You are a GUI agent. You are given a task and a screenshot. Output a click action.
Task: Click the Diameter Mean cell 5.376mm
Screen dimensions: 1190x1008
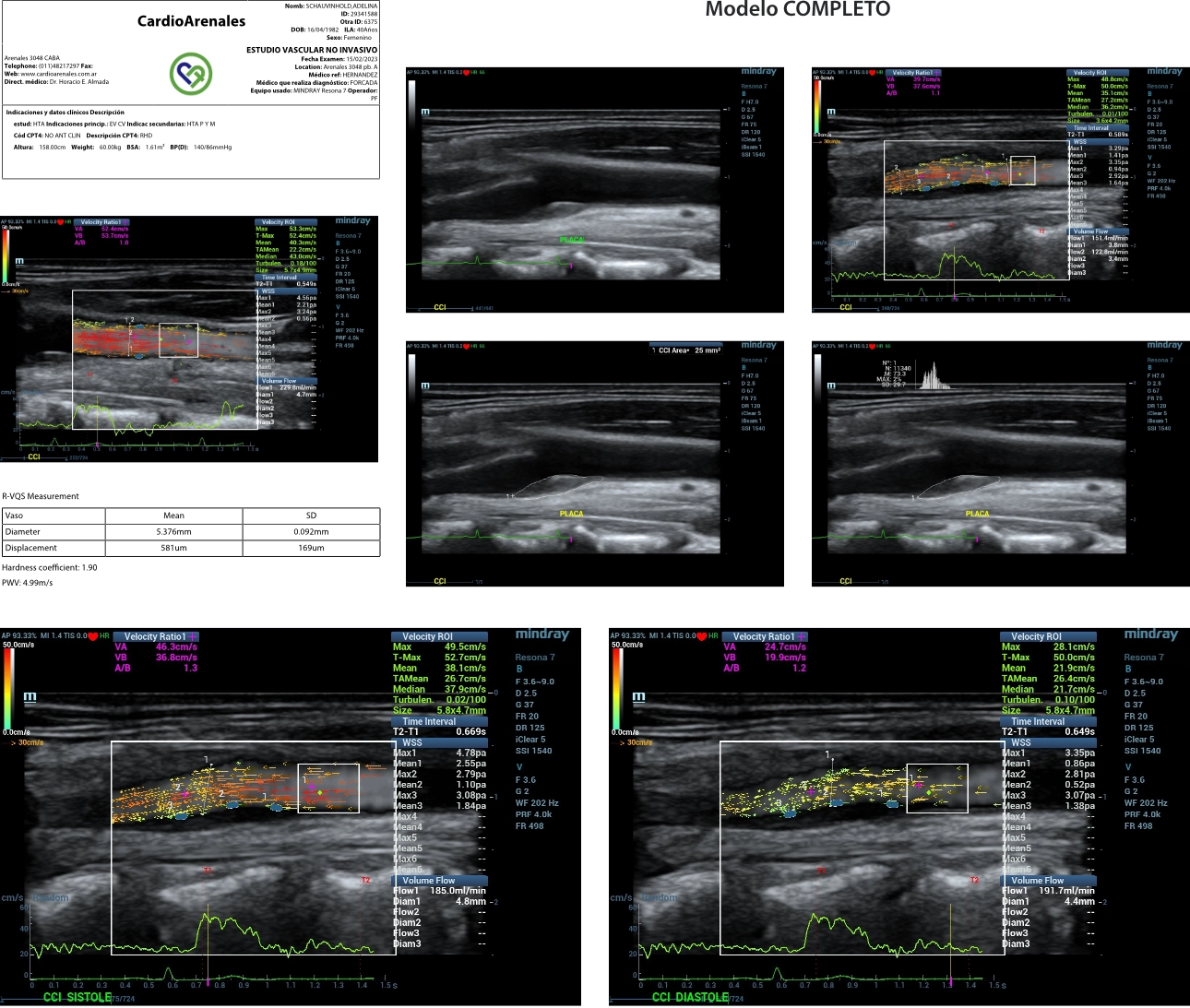(x=173, y=531)
